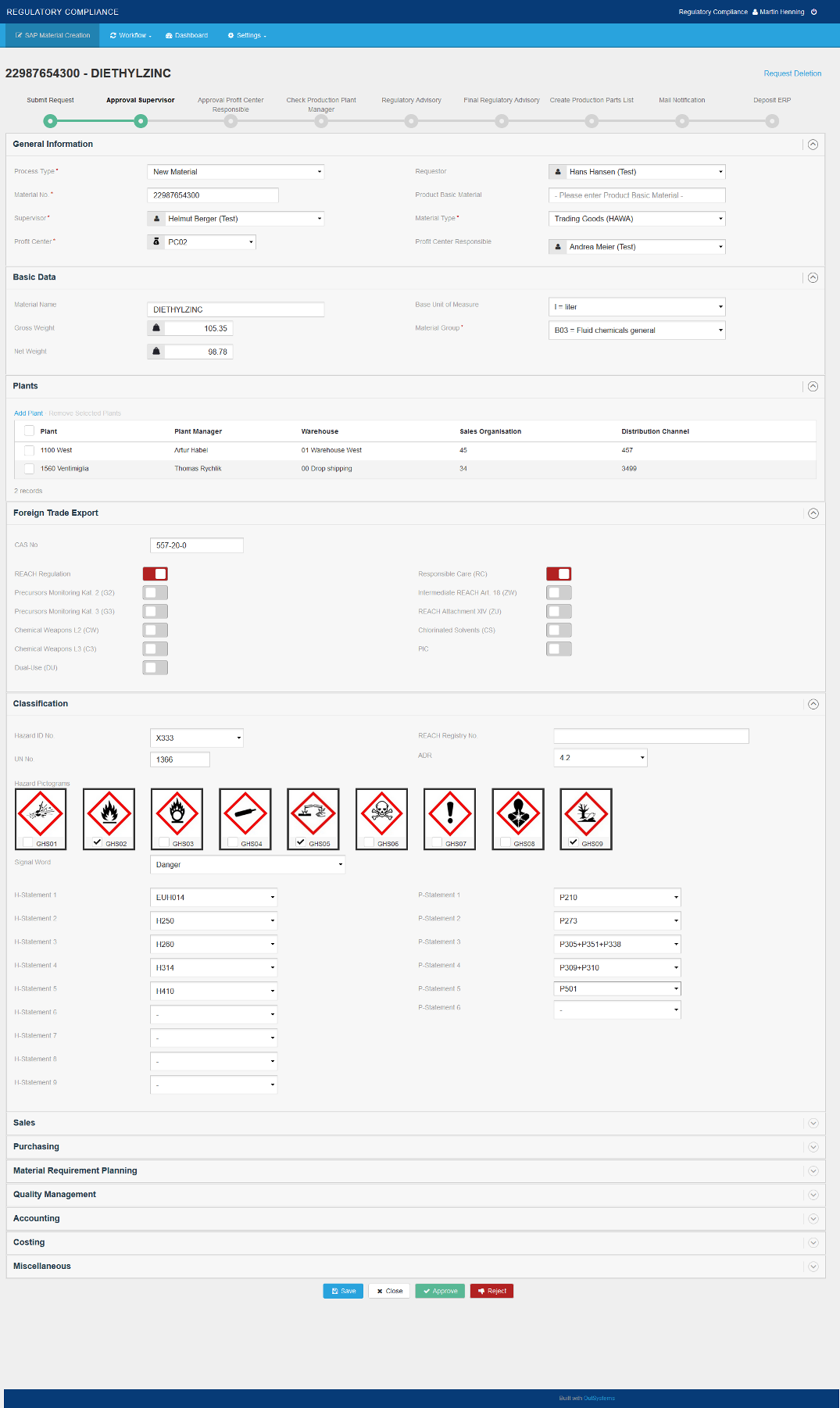Click the Deposit ERP step circle
Viewport: 840px width, 1408px height.
(x=773, y=121)
